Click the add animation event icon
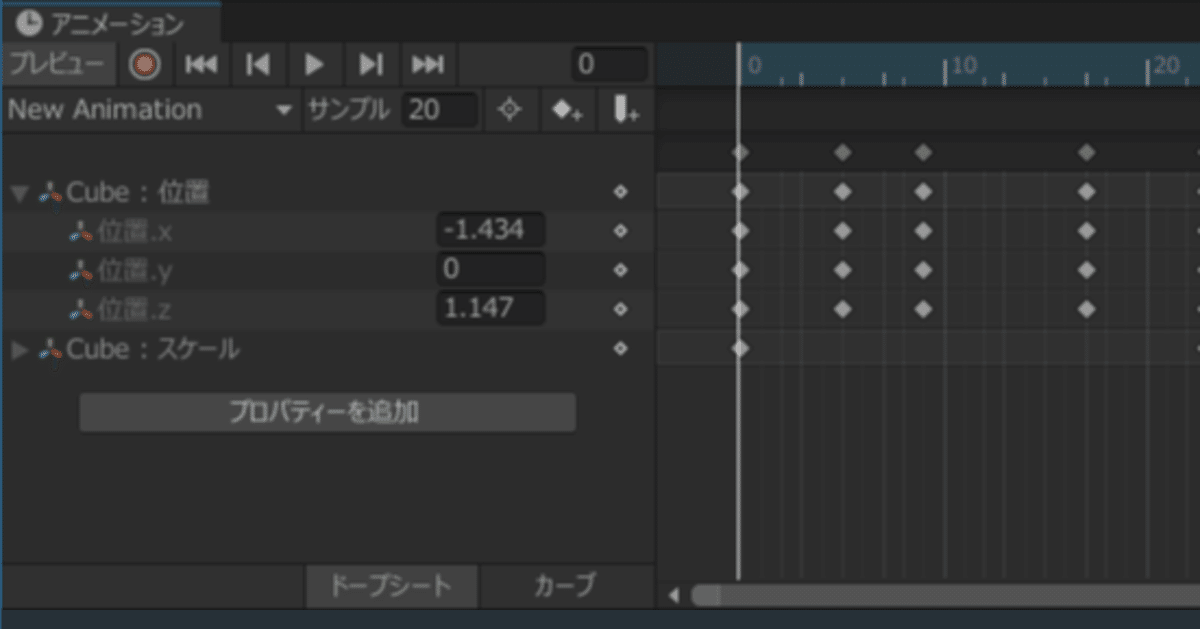 coord(622,110)
